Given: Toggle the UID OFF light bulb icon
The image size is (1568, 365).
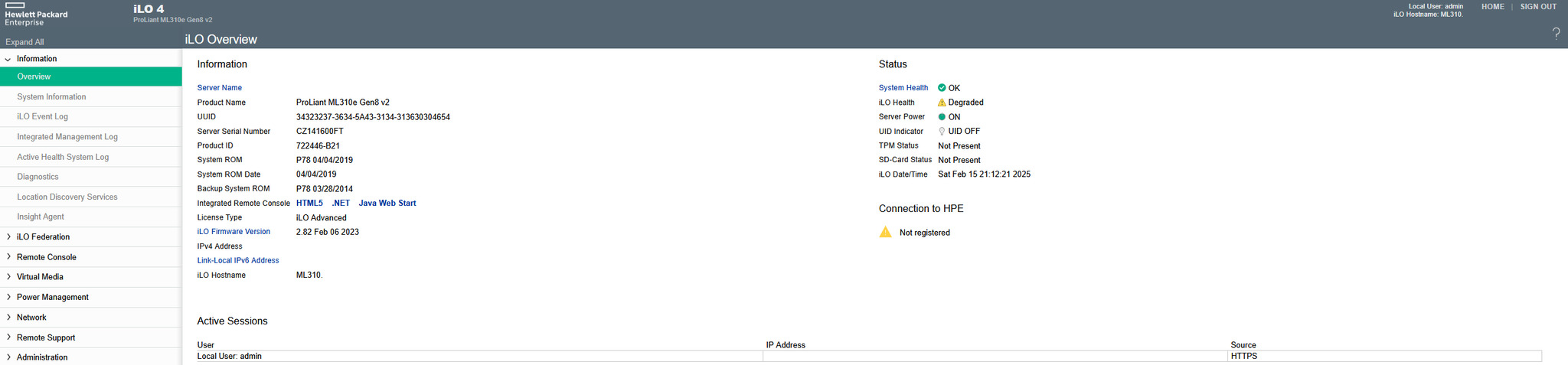Looking at the screenshot, I should pos(942,132).
